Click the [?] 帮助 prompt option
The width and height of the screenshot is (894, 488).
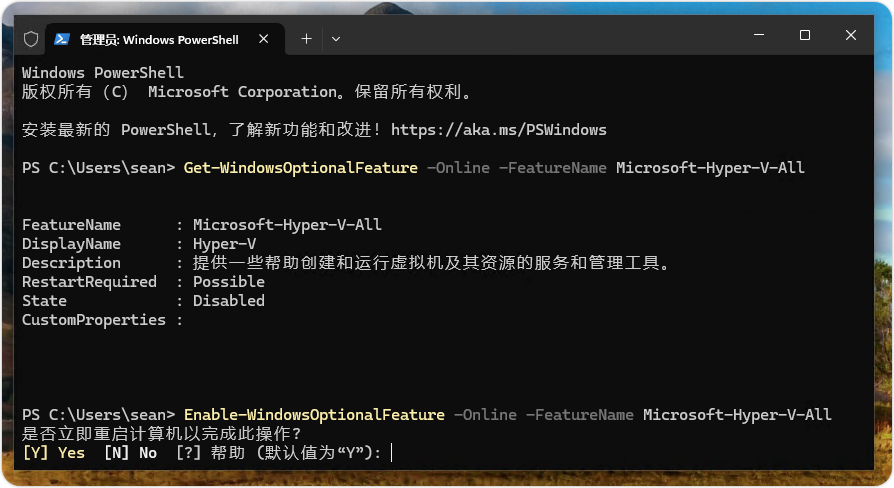pyautogui.click(x=210, y=453)
